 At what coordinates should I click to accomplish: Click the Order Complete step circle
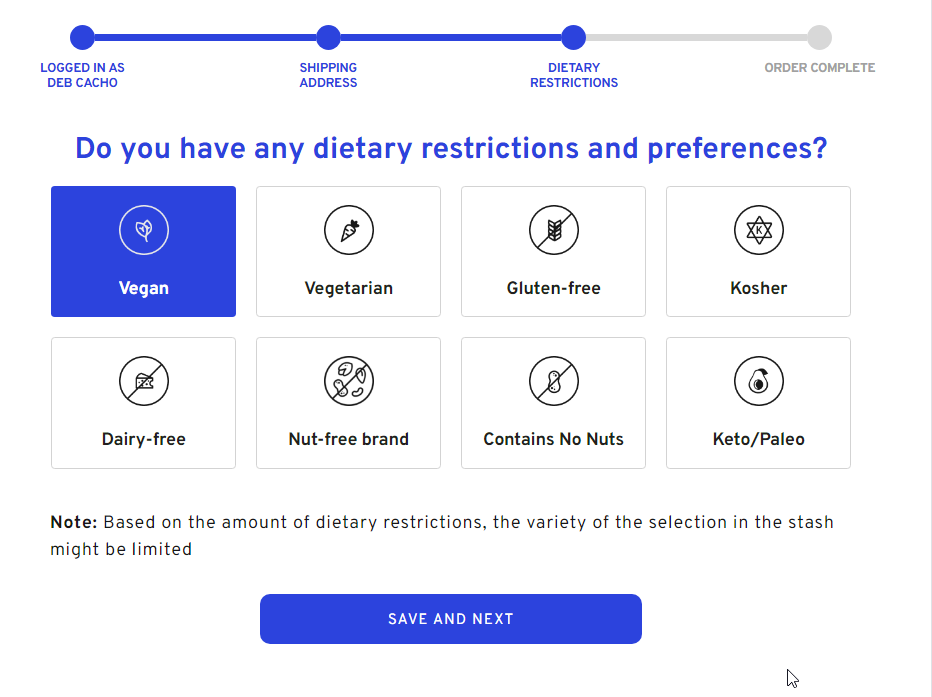[x=819, y=38]
